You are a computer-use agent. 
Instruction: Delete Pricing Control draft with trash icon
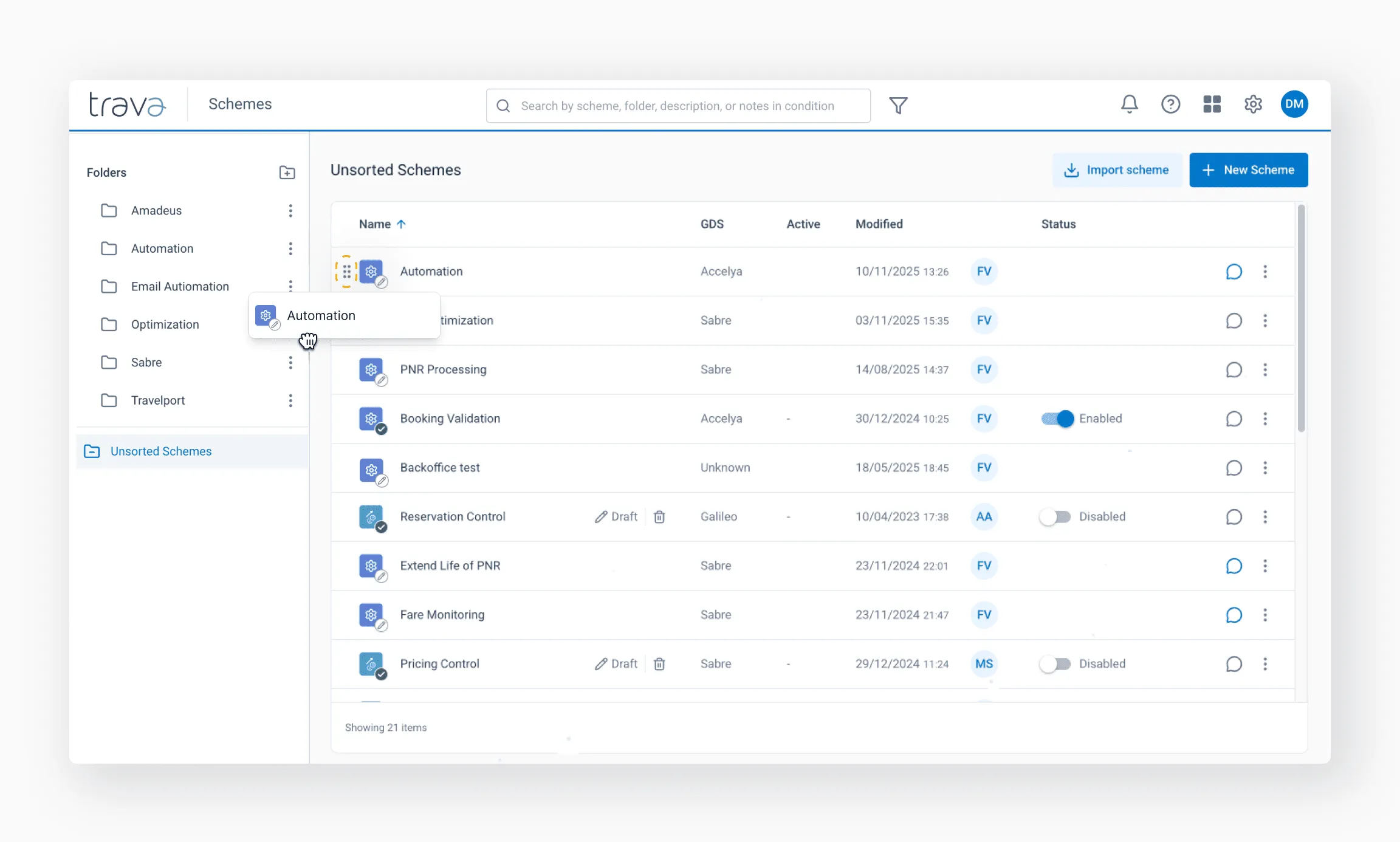(x=659, y=664)
